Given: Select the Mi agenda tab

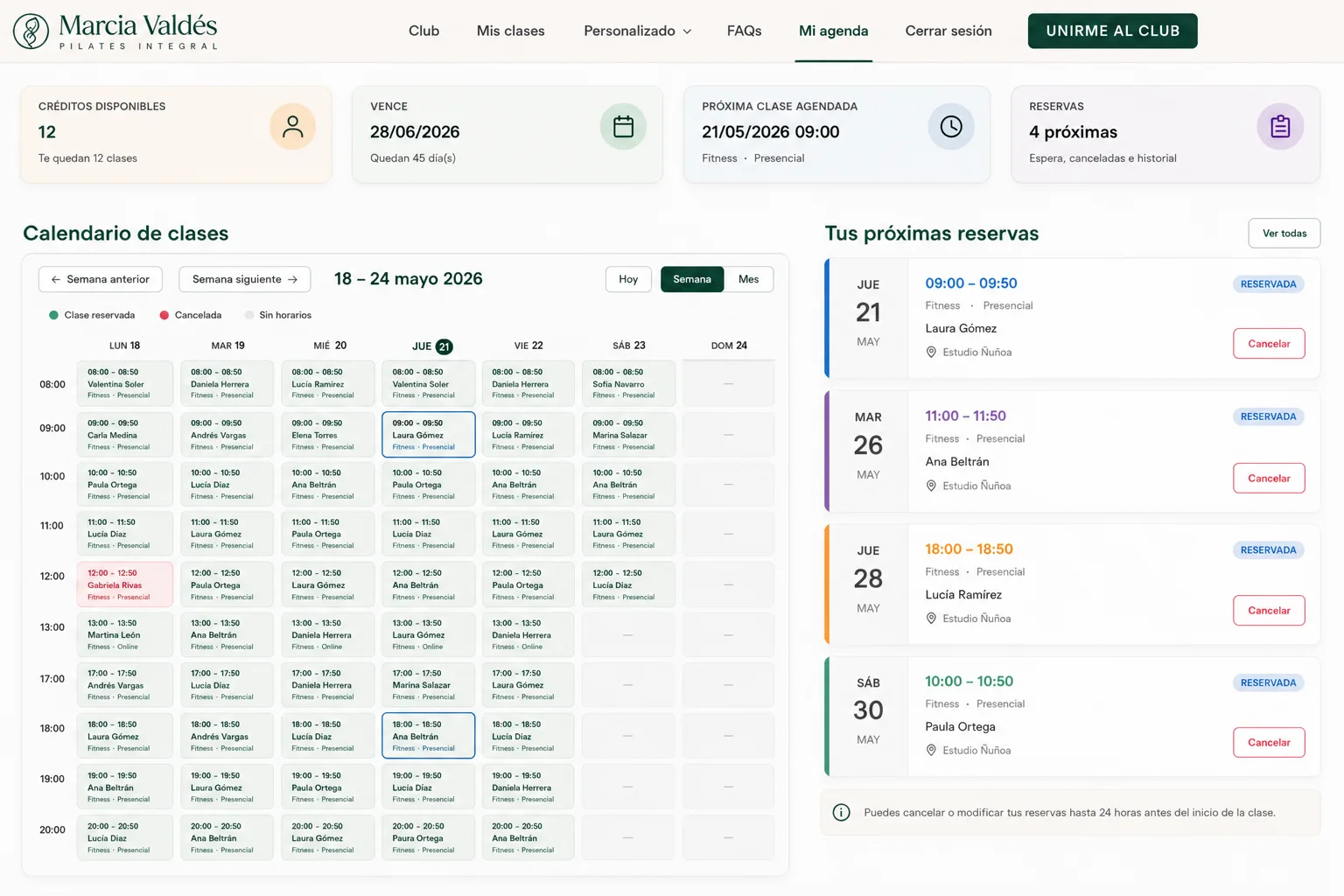Looking at the screenshot, I should (834, 31).
